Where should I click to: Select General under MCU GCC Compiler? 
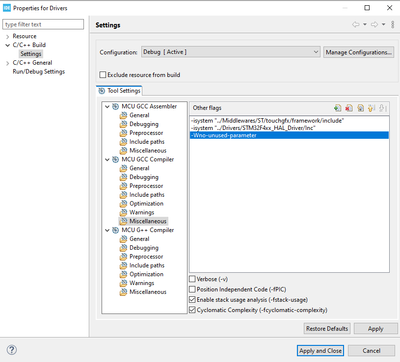[x=139, y=168]
